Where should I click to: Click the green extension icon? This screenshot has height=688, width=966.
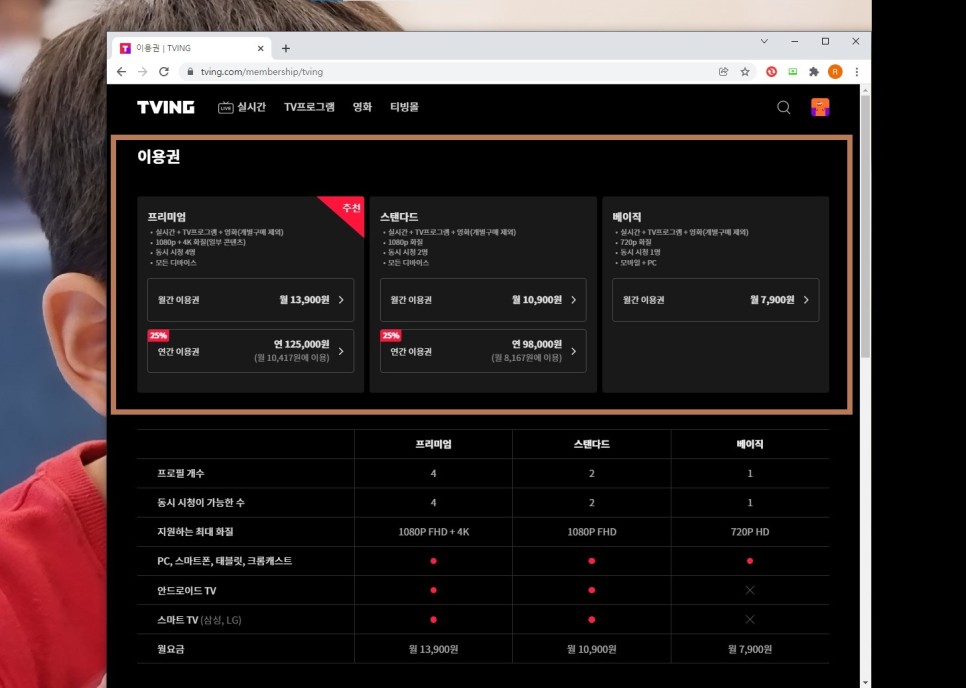(793, 71)
